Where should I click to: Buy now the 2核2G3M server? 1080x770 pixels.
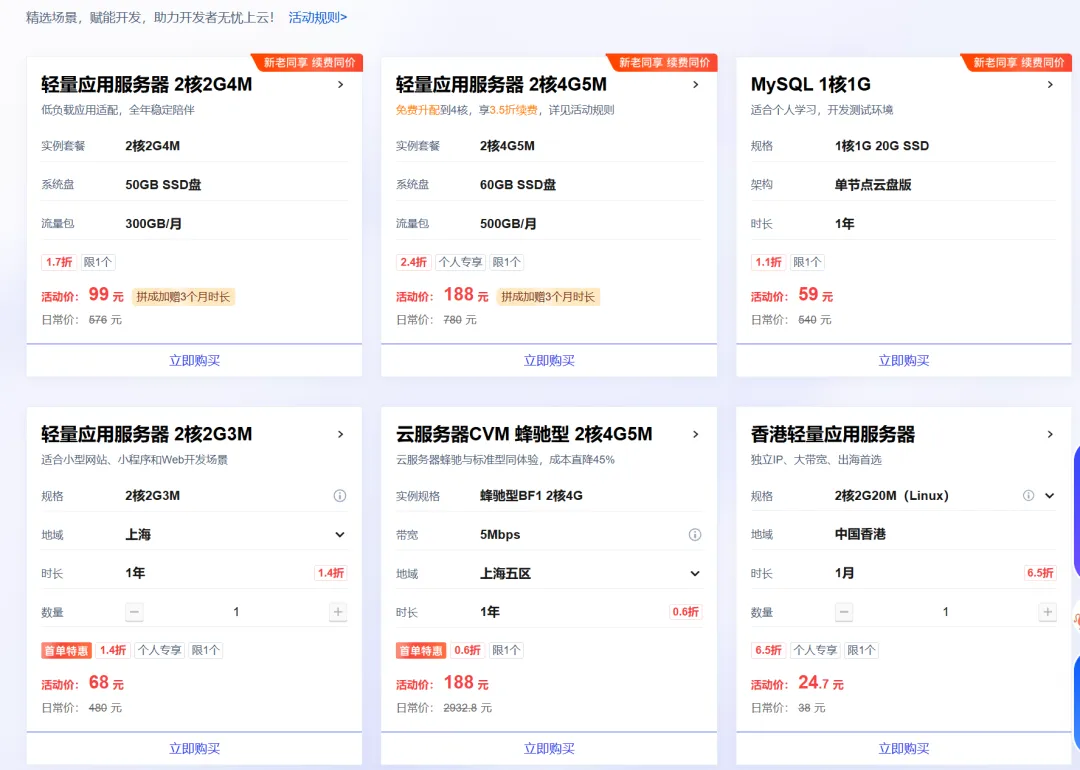coord(194,749)
